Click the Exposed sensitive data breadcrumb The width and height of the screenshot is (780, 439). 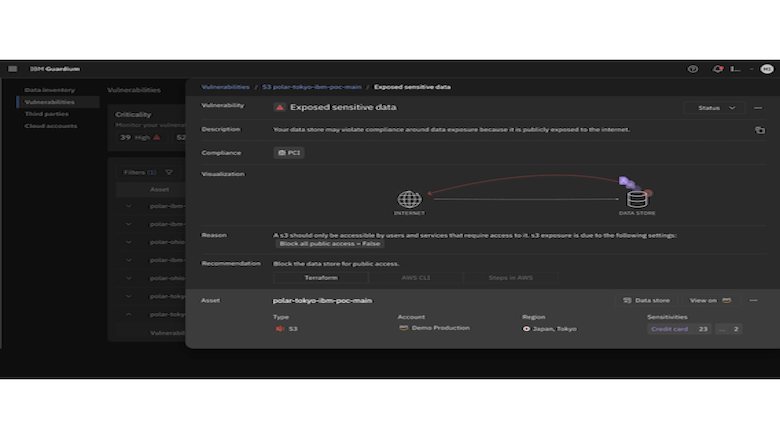412,87
